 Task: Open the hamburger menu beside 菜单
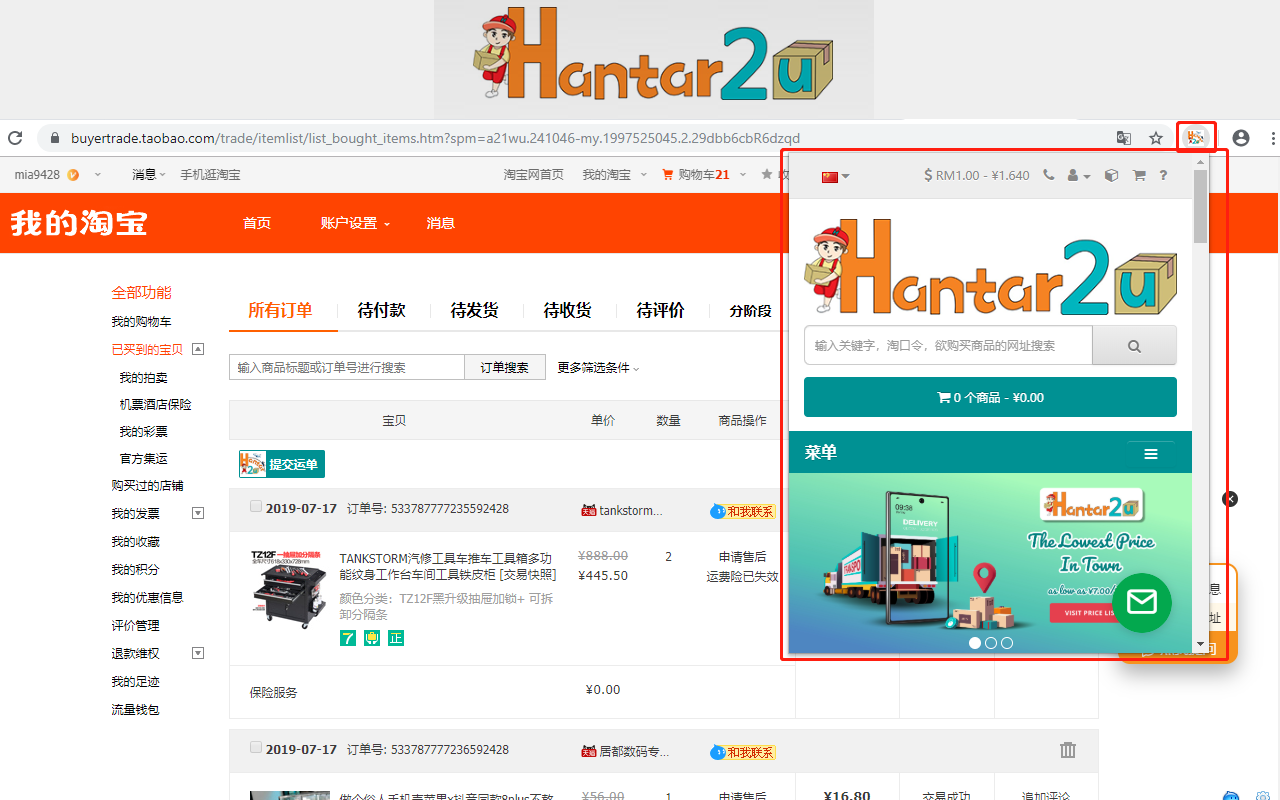click(1151, 454)
